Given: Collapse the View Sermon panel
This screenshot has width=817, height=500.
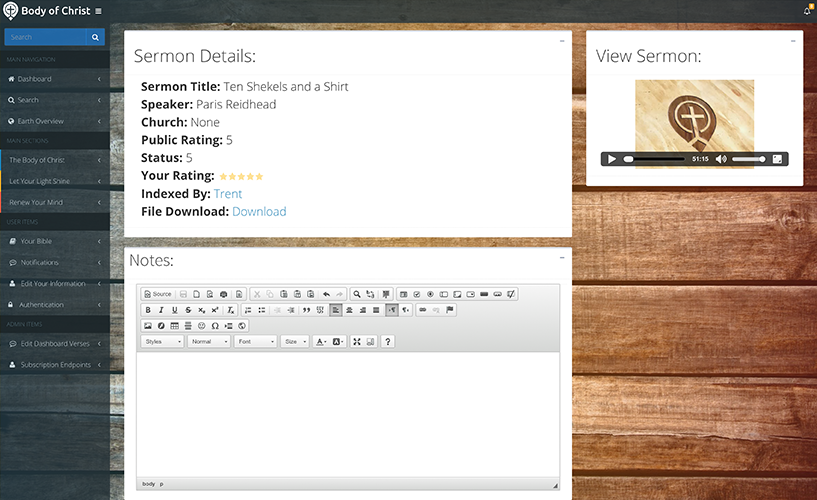Looking at the screenshot, I should pyautogui.click(x=793, y=41).
